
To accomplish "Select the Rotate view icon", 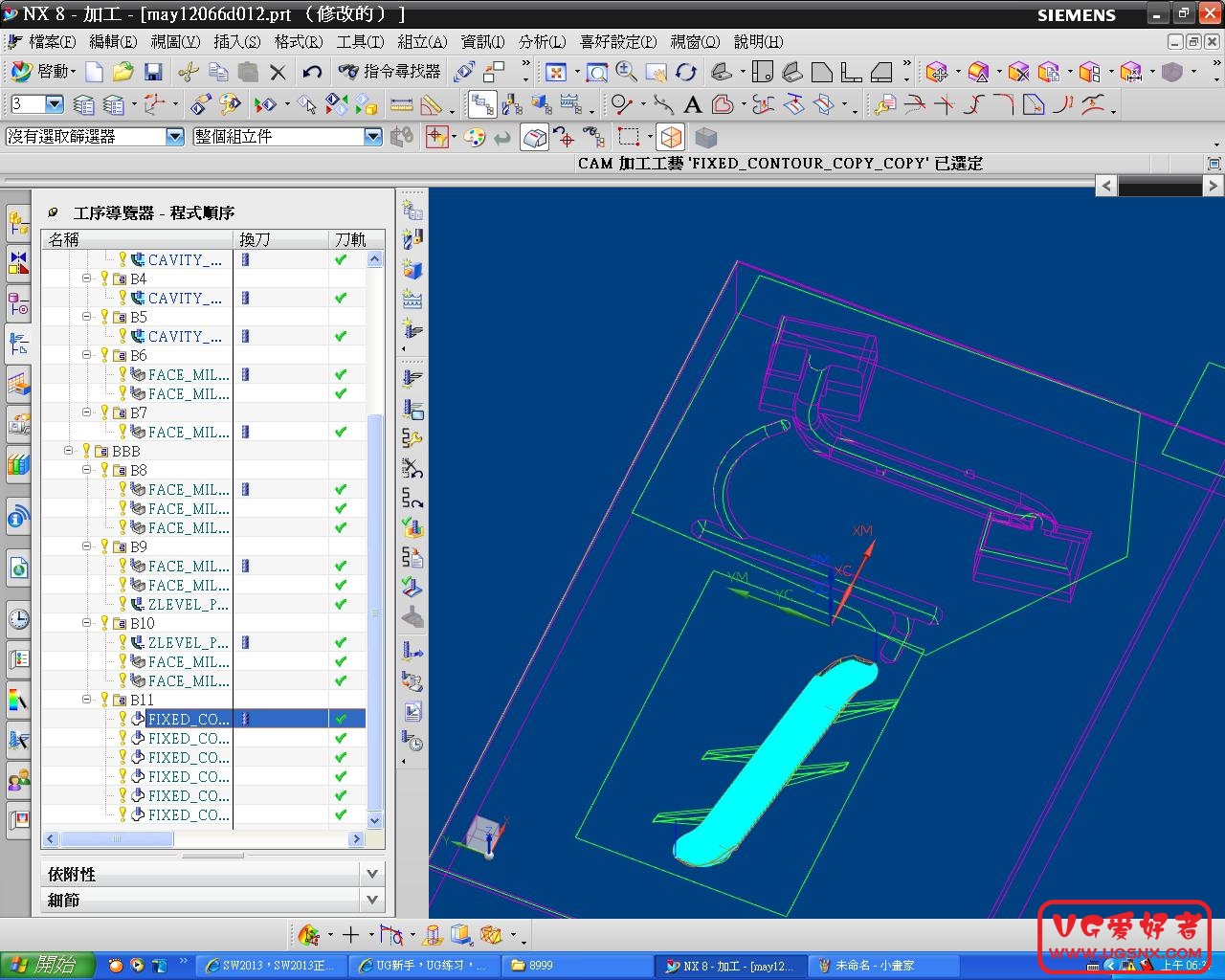I will (x=686, y=72).
